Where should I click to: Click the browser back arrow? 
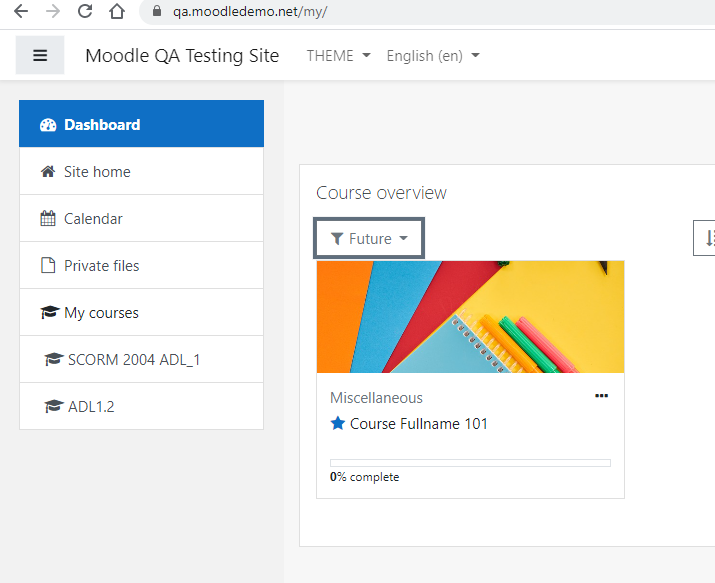pyautogui.click(x=21, y=11)
